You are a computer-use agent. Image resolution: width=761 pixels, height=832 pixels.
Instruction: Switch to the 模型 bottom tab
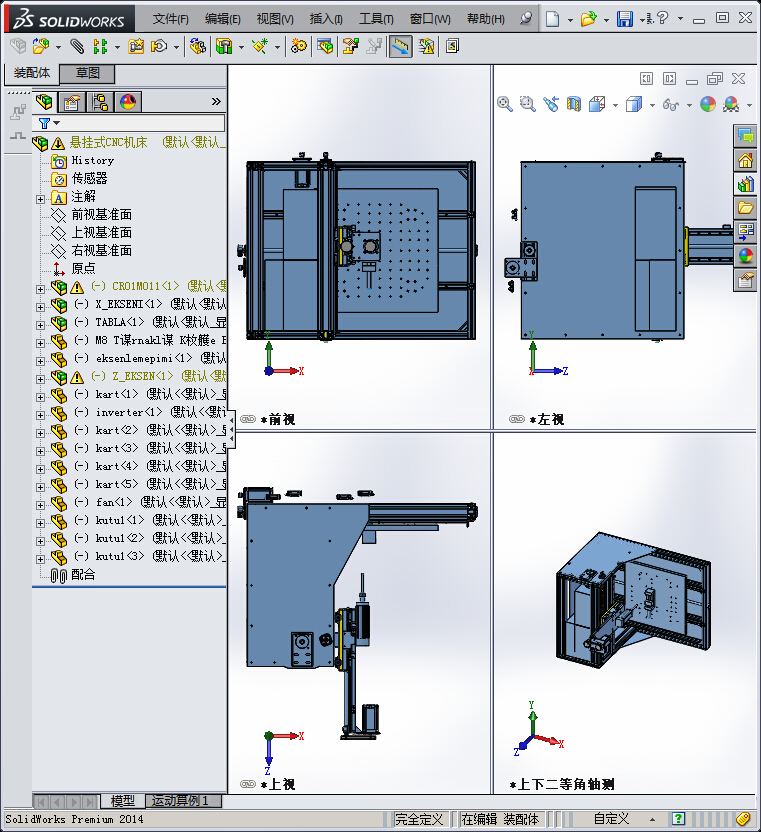123,801
